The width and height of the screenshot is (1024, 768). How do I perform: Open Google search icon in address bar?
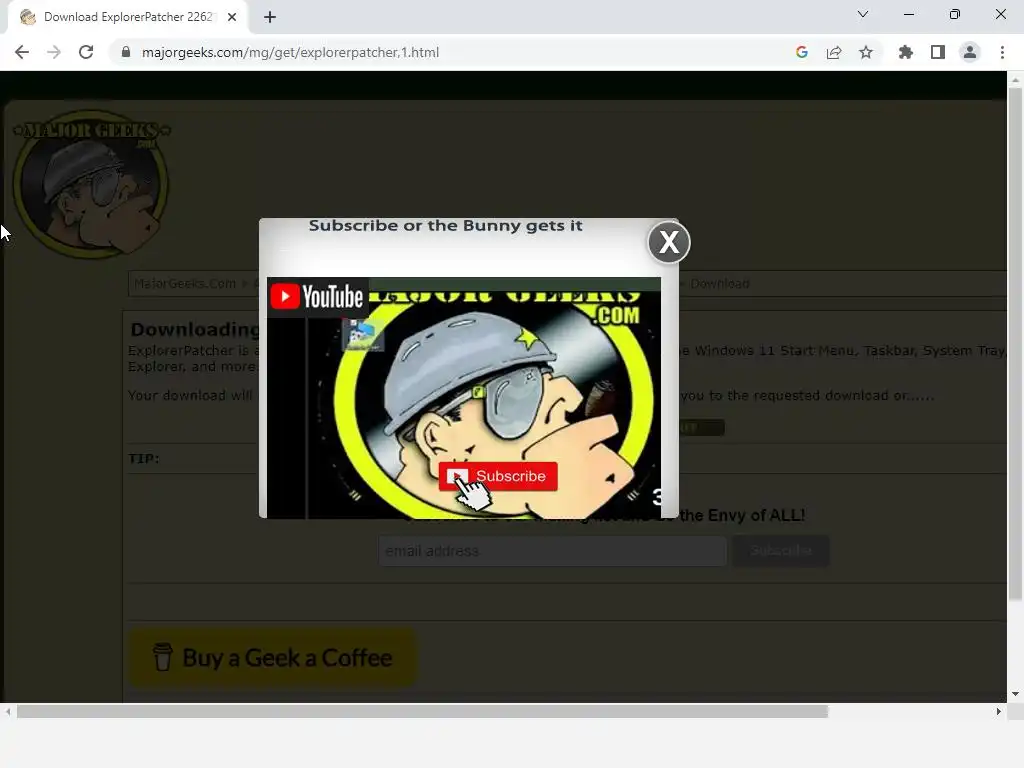(x=802, y=52)
